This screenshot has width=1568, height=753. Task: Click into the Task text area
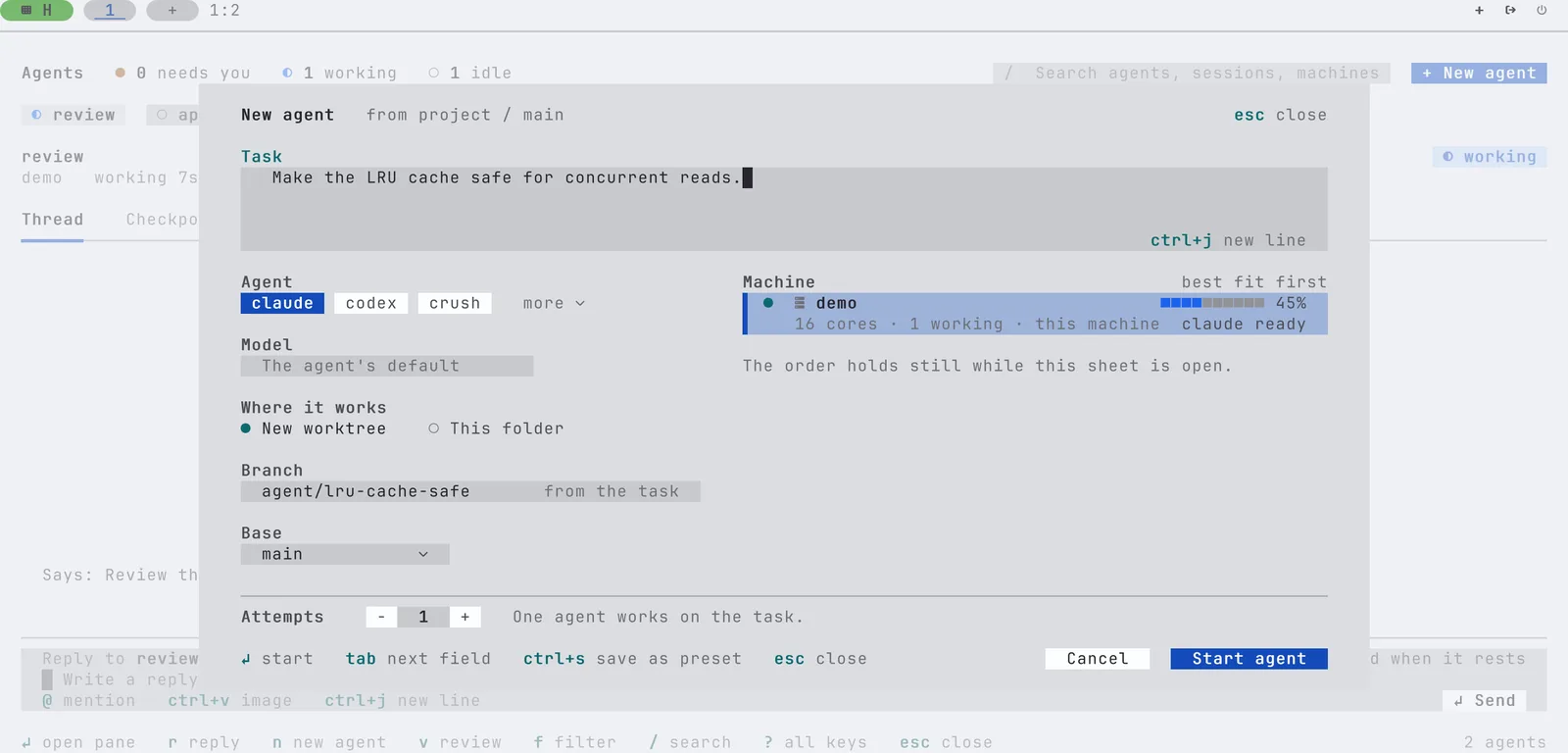point(784,209)
